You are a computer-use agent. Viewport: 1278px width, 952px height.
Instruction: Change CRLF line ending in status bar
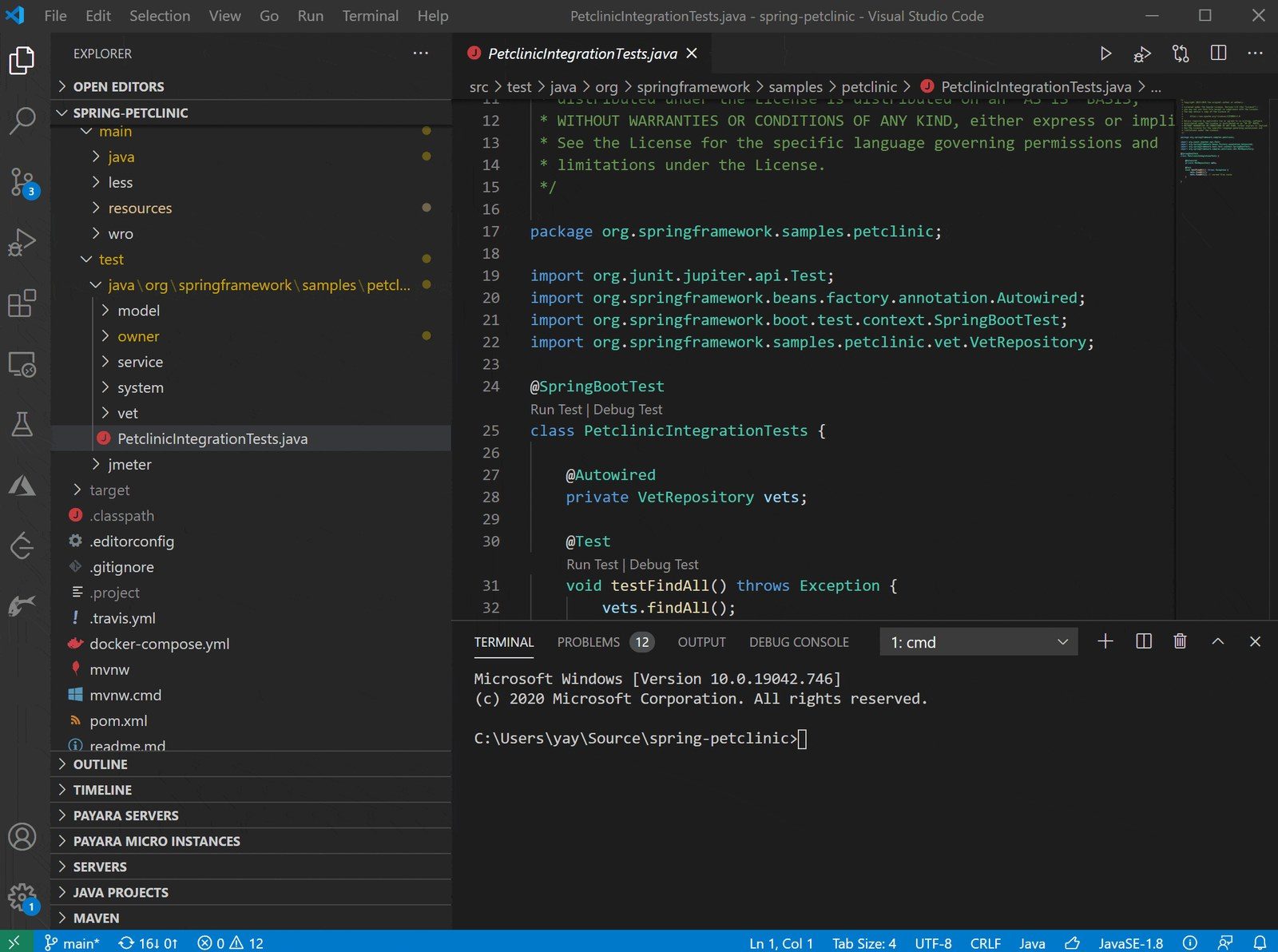[985, 942]
